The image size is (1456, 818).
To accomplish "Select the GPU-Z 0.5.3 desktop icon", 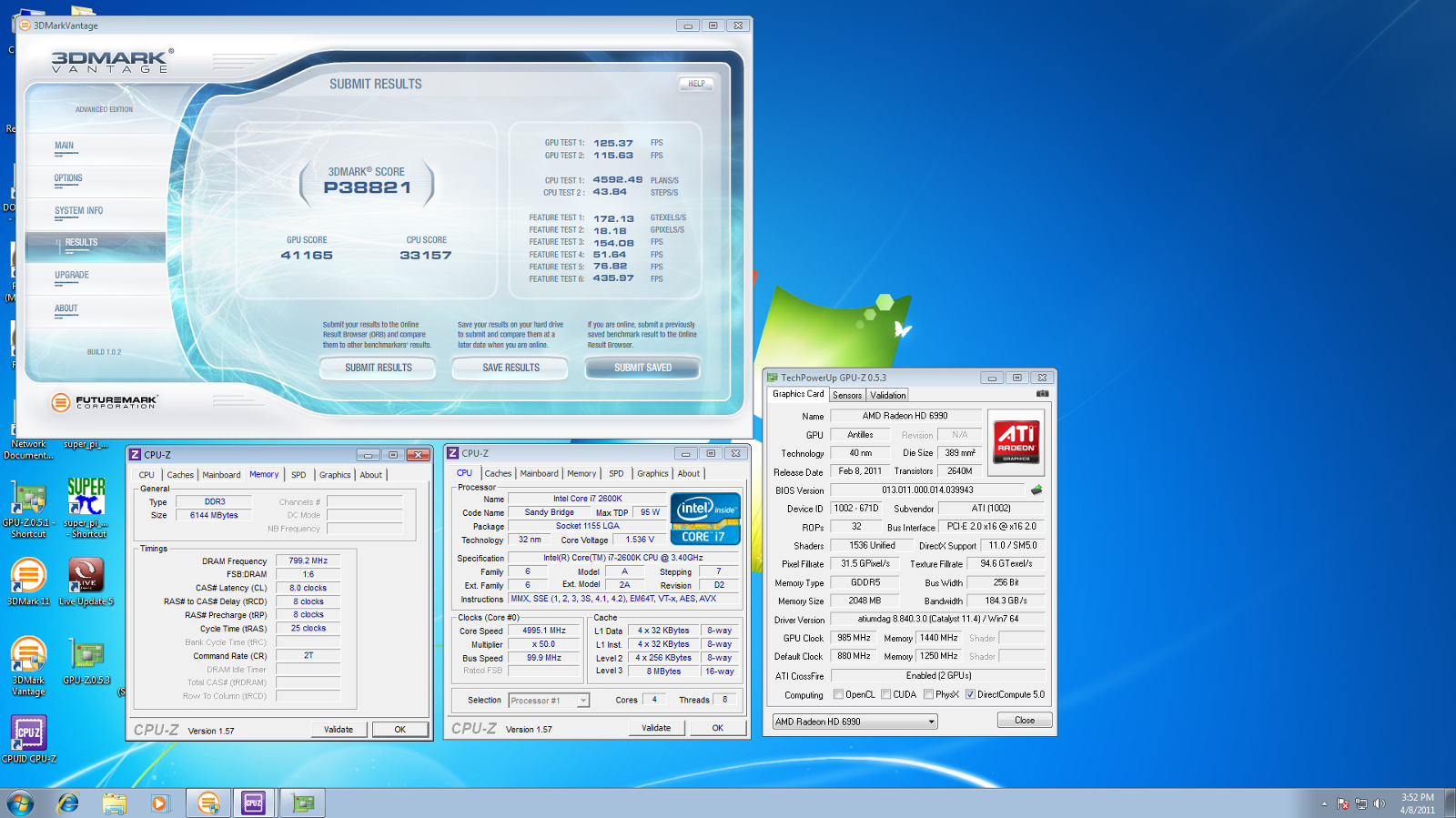I will 86,661.
